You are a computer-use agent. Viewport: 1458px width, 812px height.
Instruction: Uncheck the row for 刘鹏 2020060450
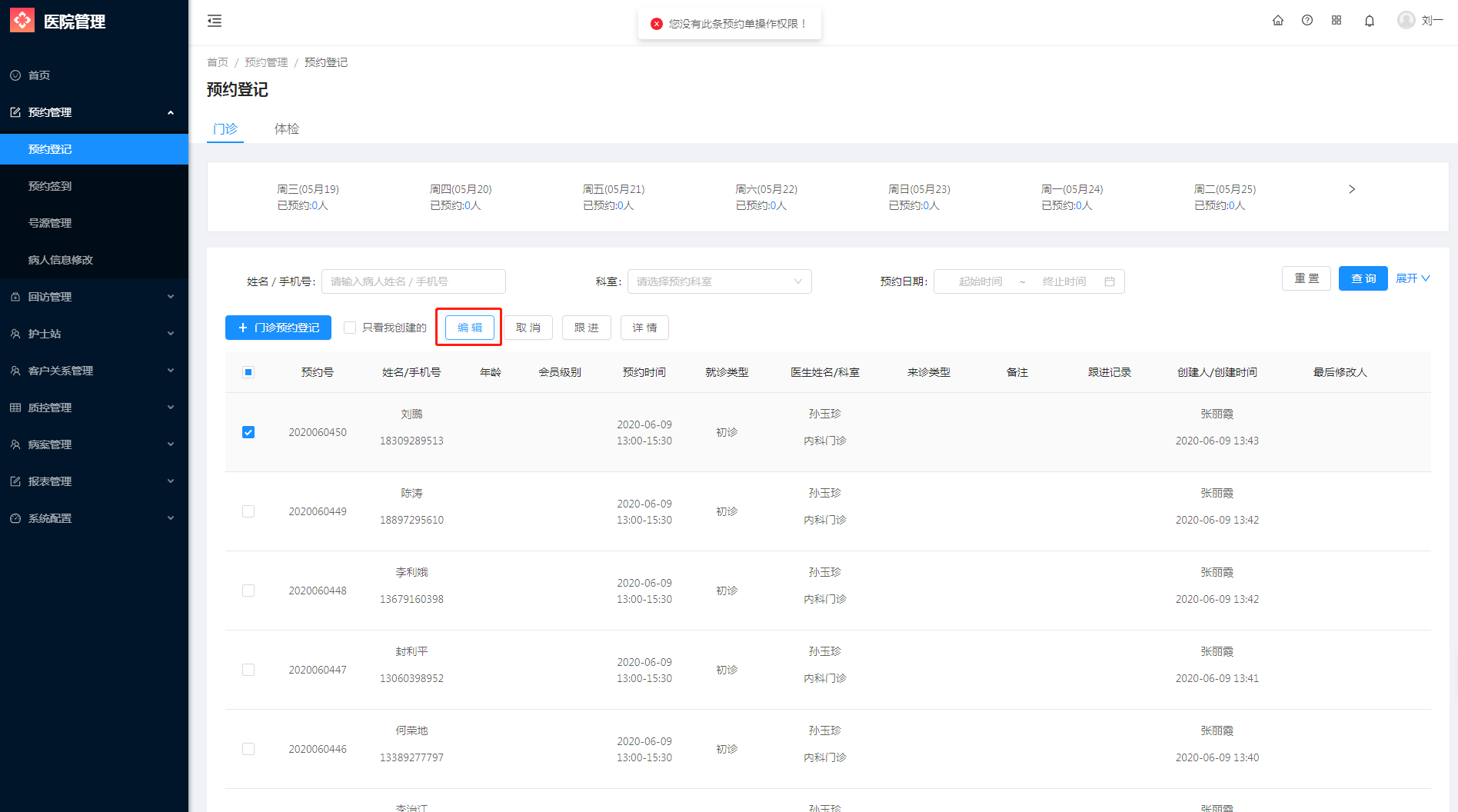point(248,432)
